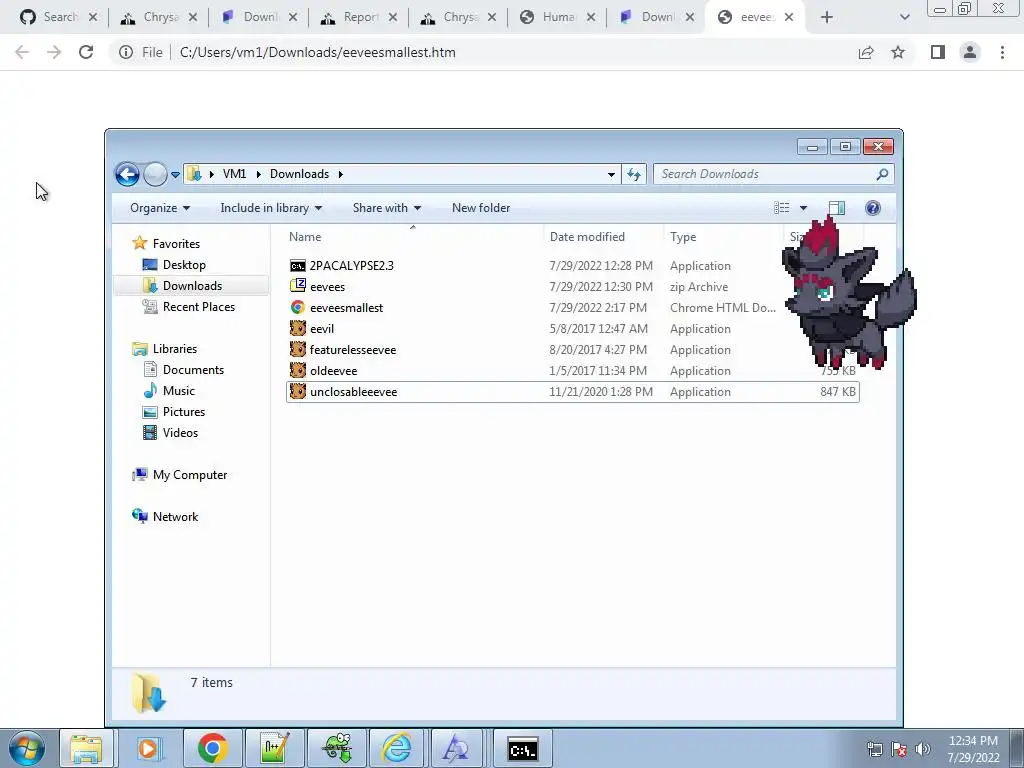The height and width of the screenshot is (768, 1024).
Task: Open the Windows Start menu
Action: 26,748
